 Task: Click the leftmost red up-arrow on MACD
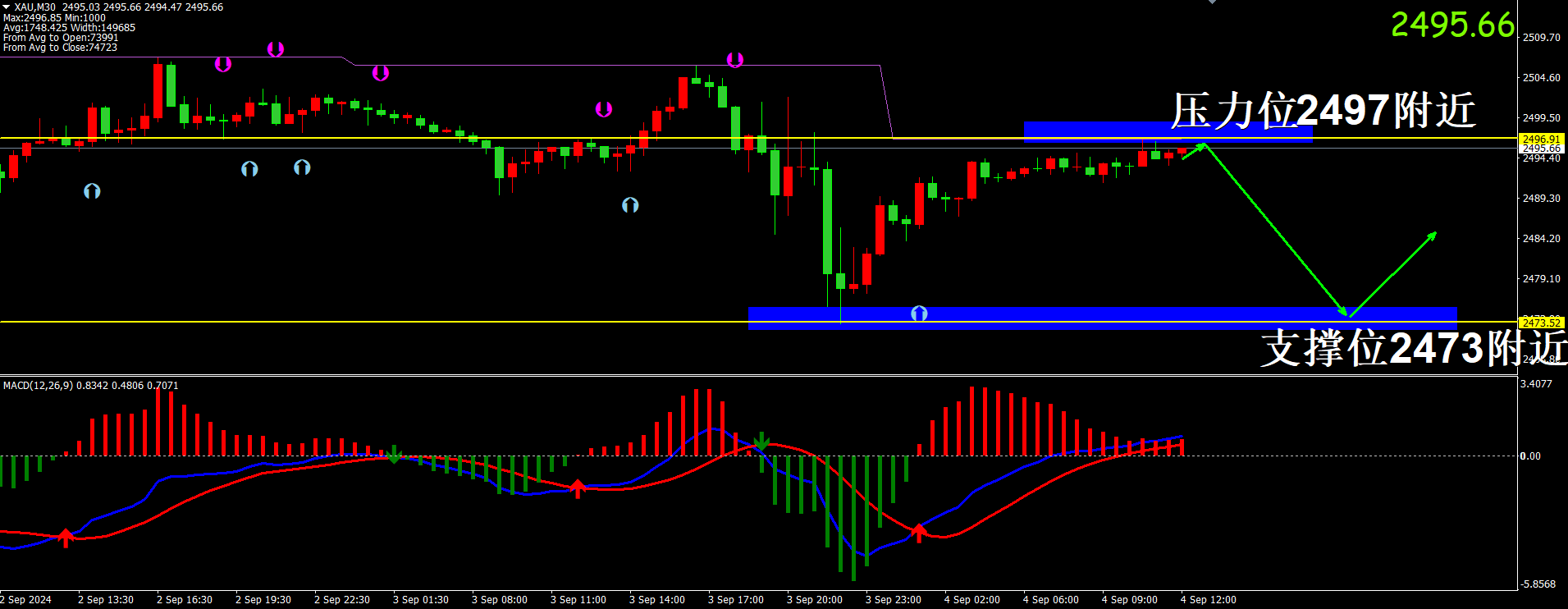point(66,538)
